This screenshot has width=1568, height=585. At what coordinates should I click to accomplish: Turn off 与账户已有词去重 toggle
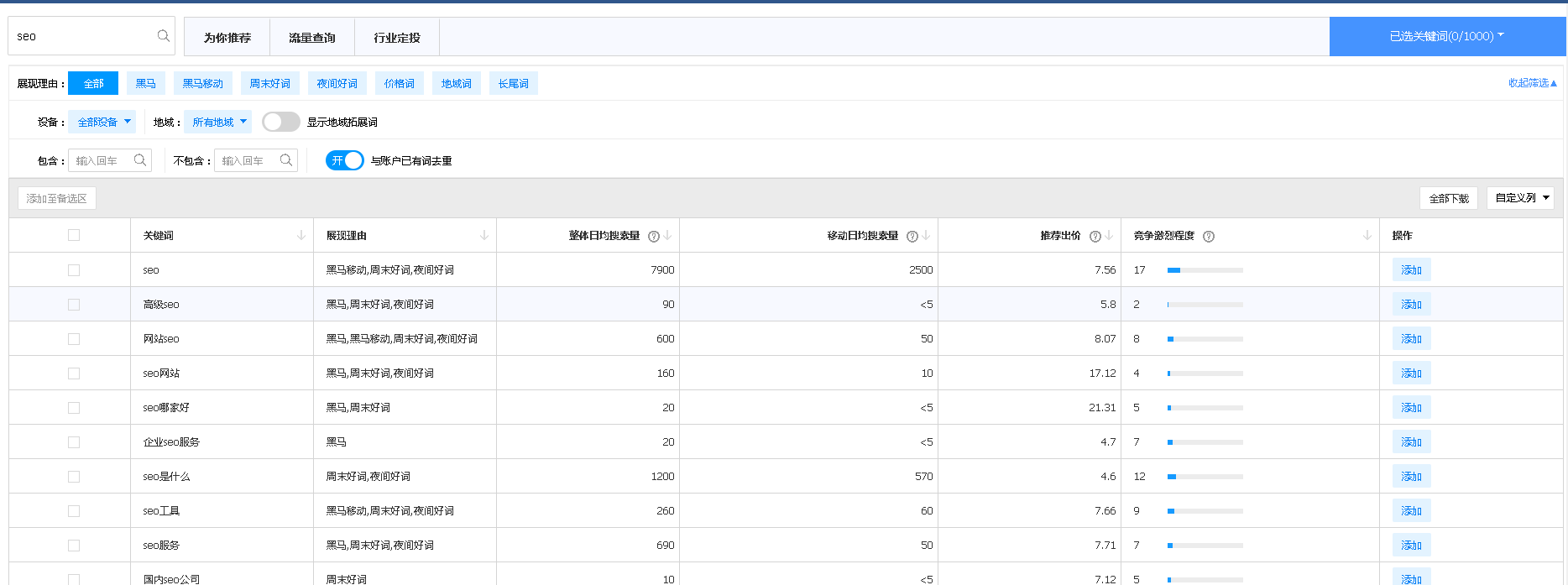point(345,160)
